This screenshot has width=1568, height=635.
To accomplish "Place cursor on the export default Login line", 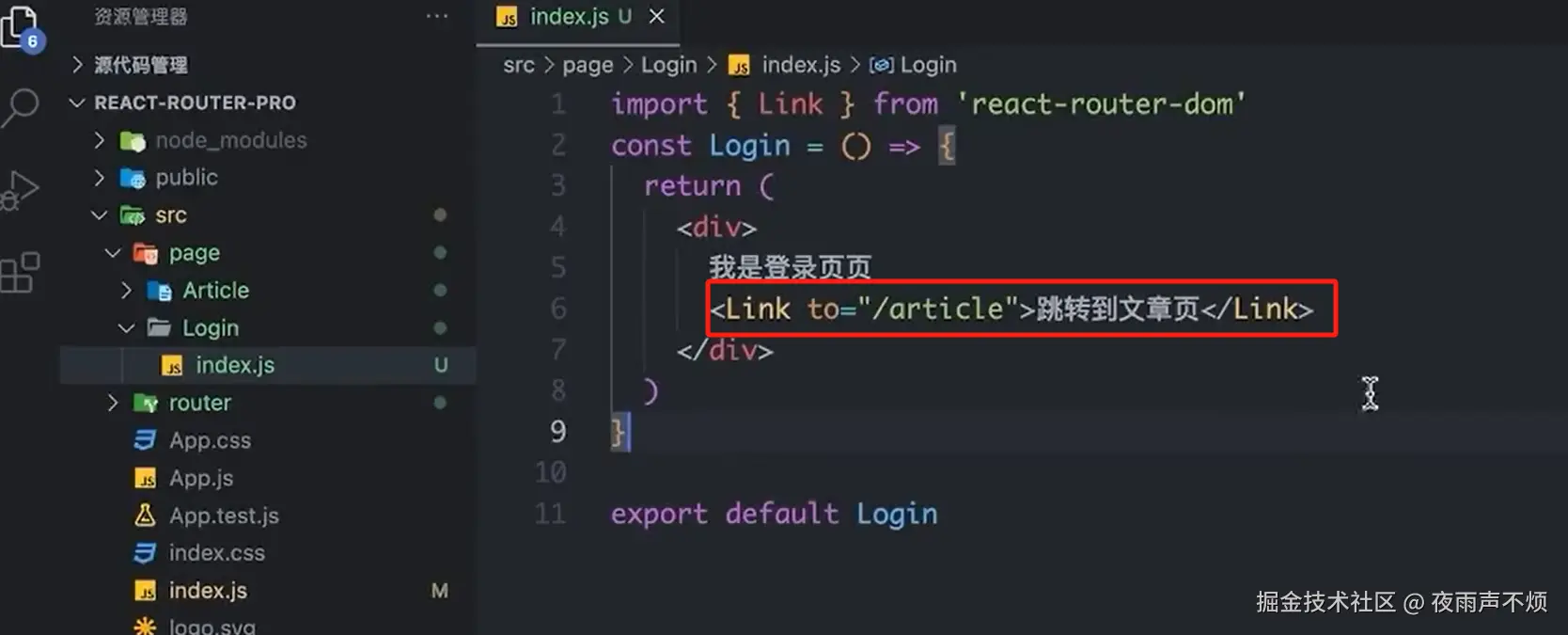I will point(774,514).
